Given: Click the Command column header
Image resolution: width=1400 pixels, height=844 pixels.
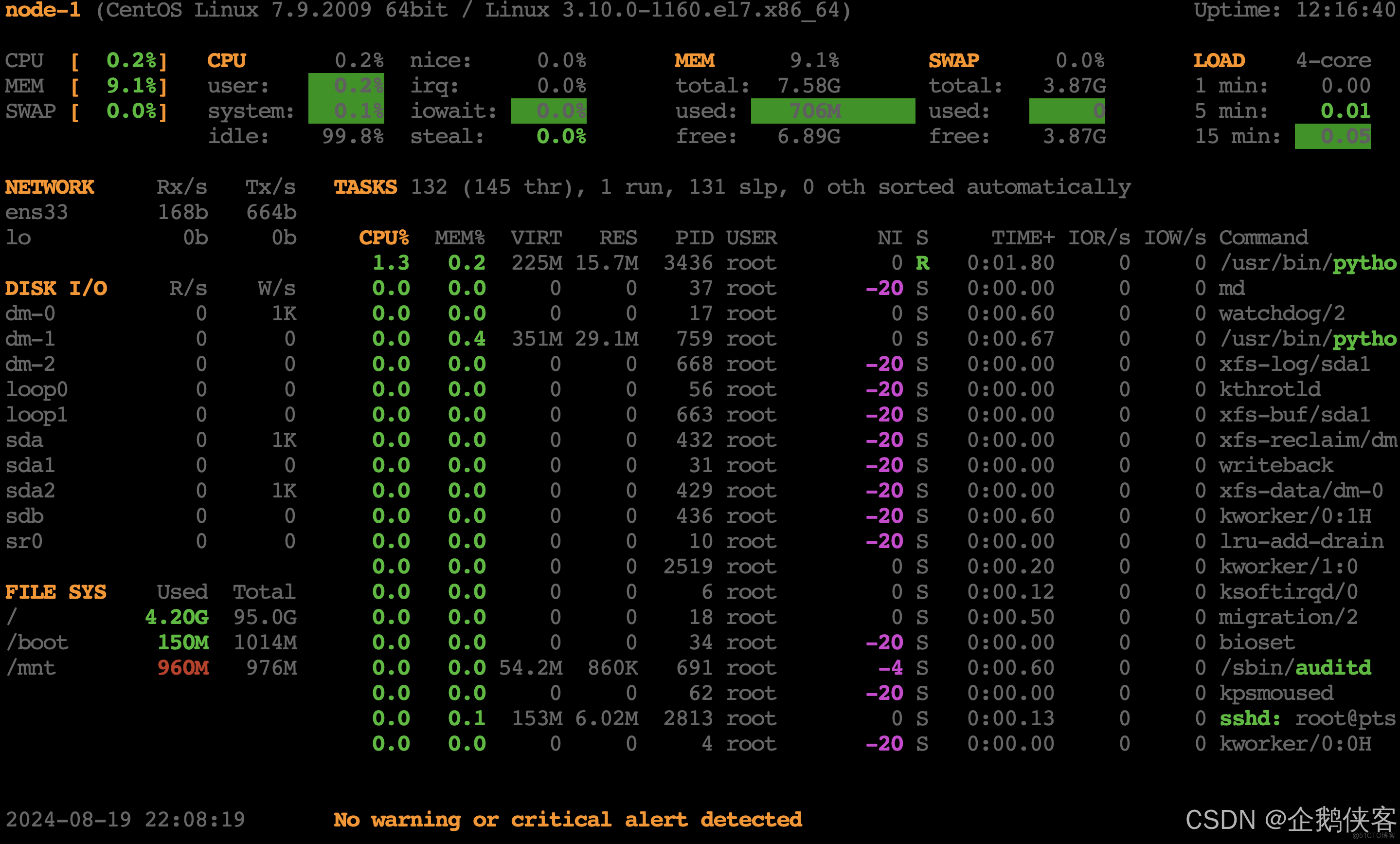Looking at the screenshot, I should (1264, 238).
